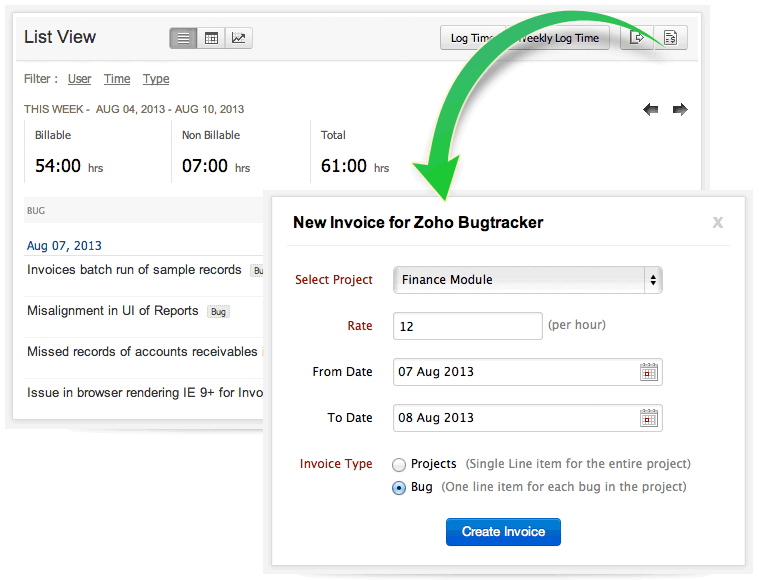Filter the list by User

pyautogui.click(x=79, y=78)
